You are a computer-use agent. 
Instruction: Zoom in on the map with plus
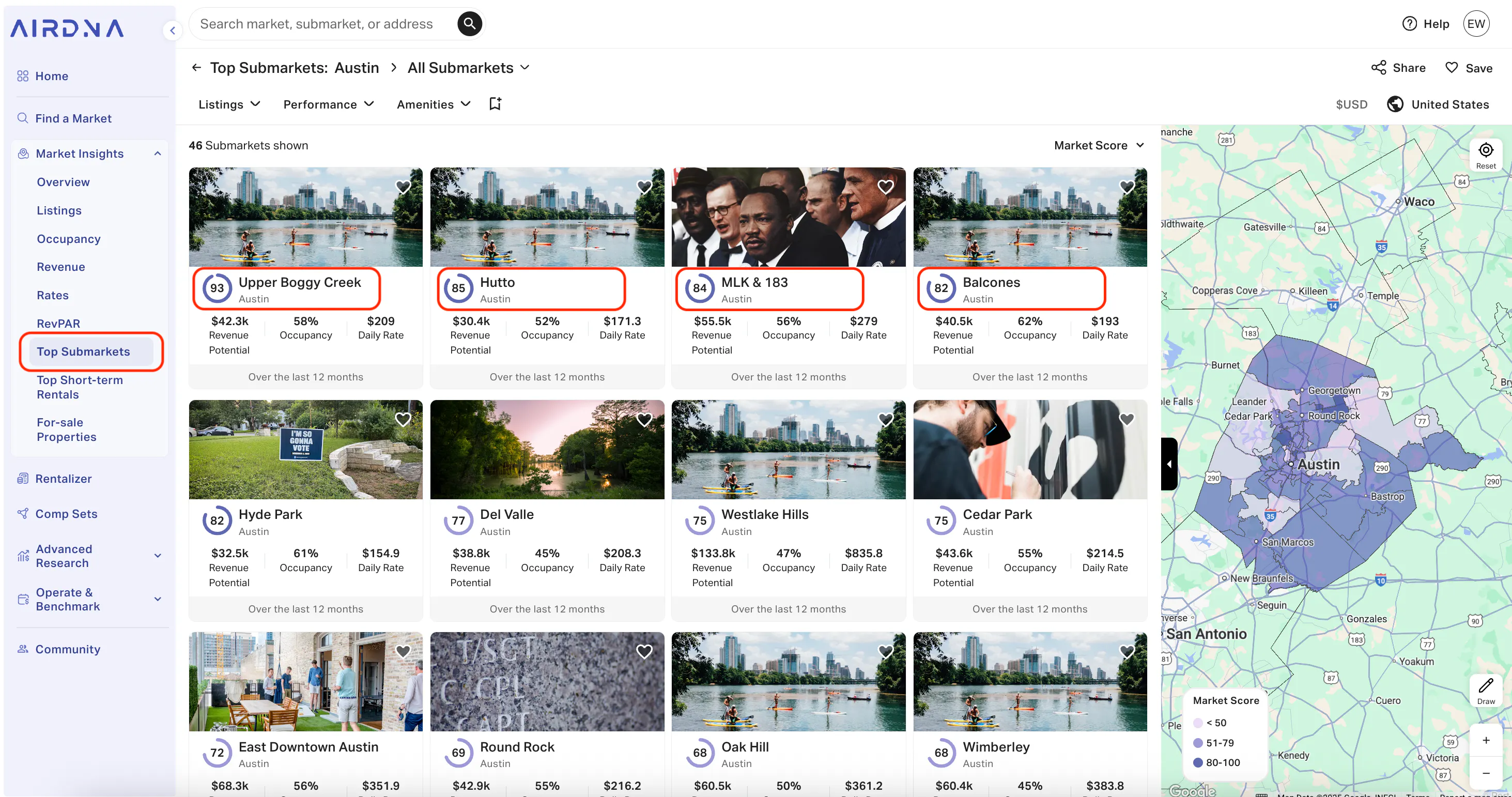click(x=1486, y=740)
